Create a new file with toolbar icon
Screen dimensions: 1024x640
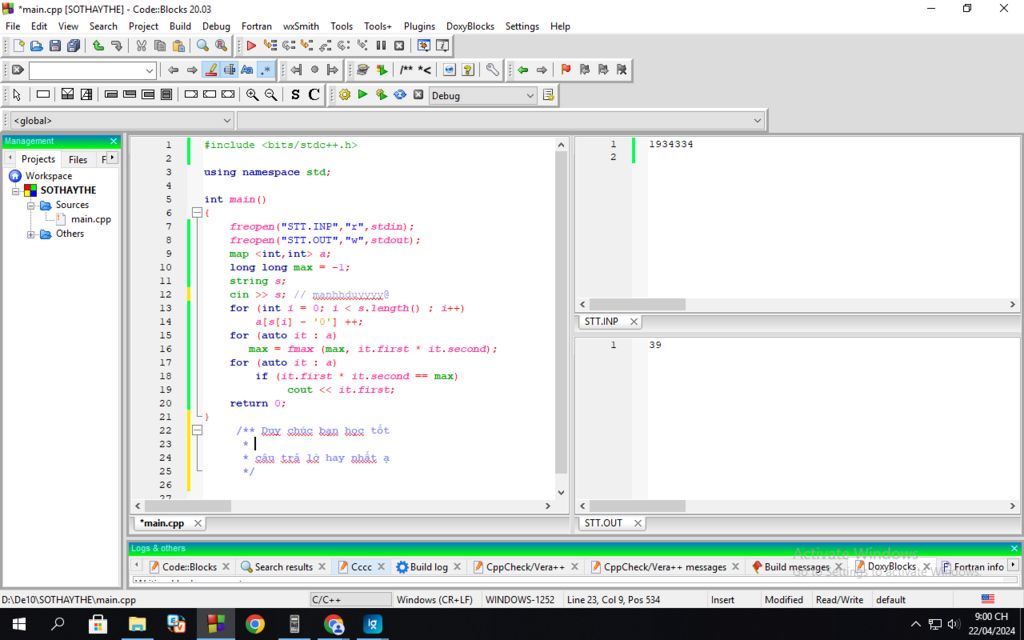pyautogui.click(x=18, y=46)
